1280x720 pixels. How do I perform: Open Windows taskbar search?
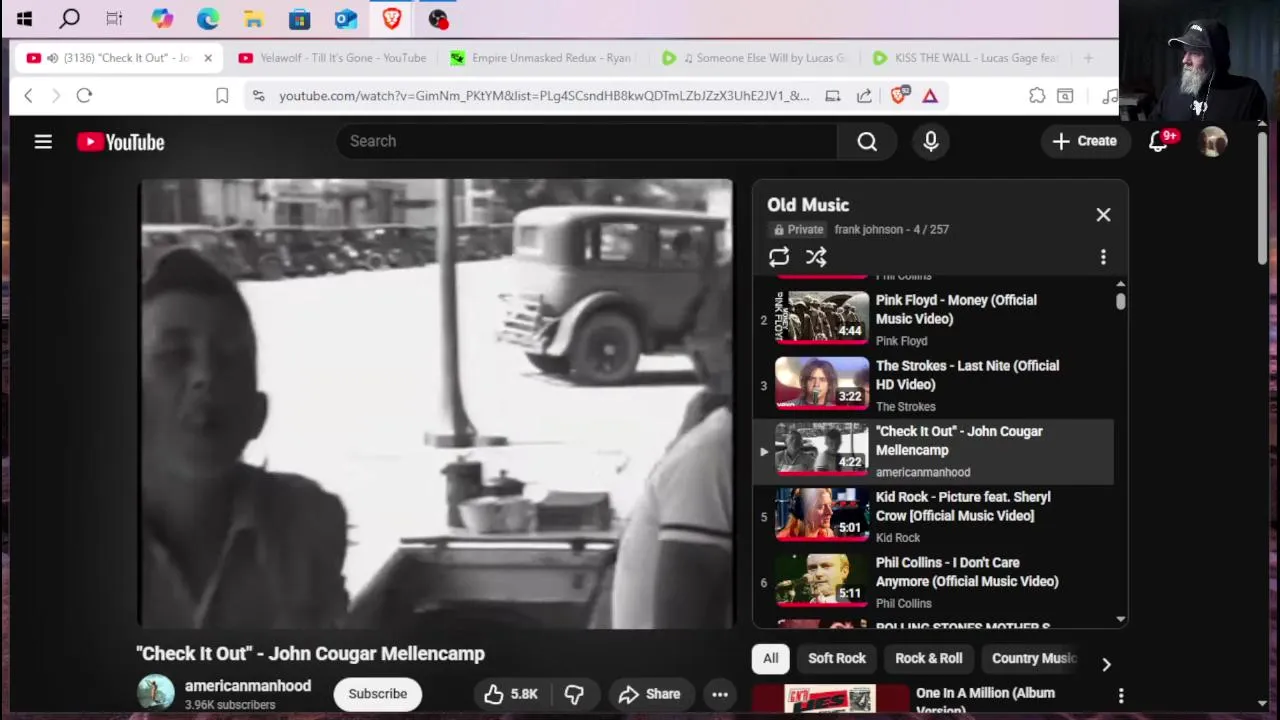69,18
